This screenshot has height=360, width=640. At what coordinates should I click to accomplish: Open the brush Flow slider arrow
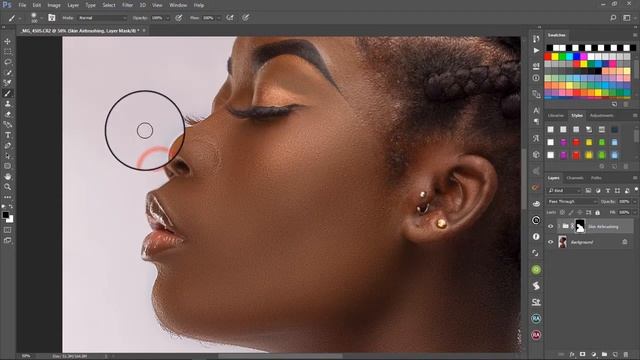pyautogui.click(x=219, y=18)
